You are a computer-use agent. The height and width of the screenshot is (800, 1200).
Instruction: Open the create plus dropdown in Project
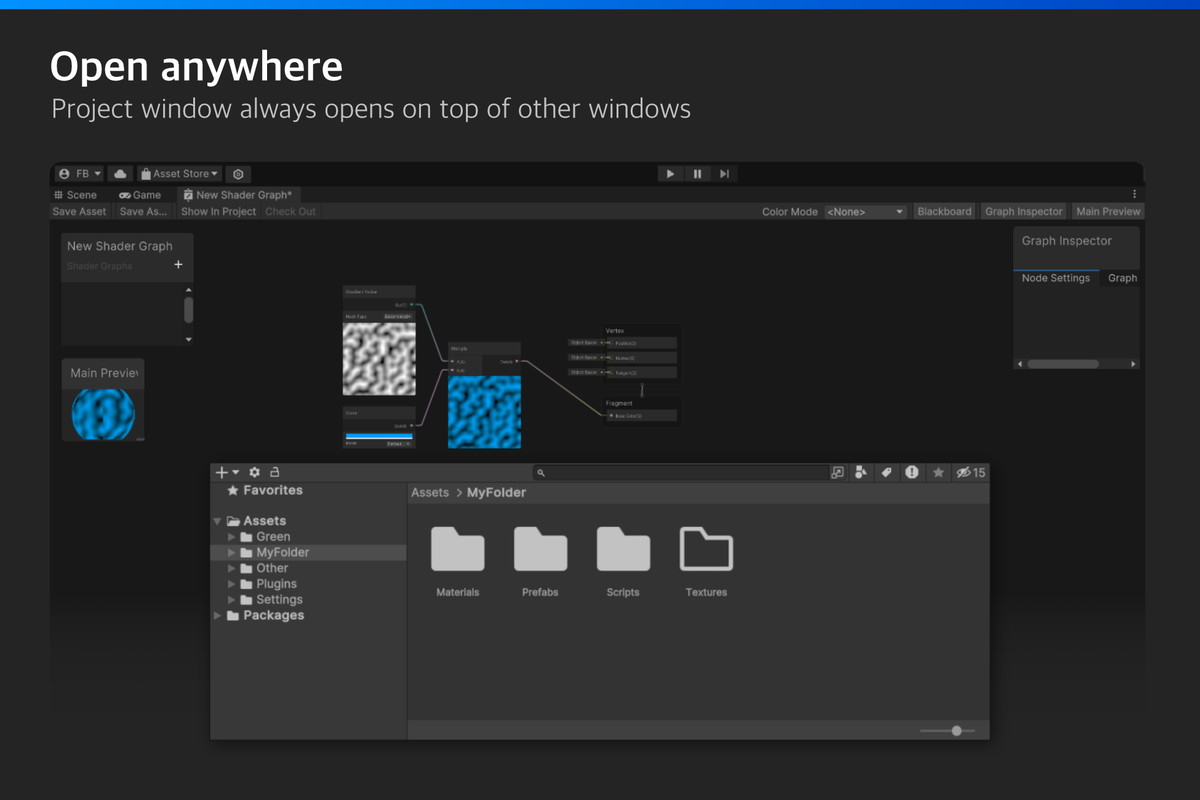(x=228, y=472)
